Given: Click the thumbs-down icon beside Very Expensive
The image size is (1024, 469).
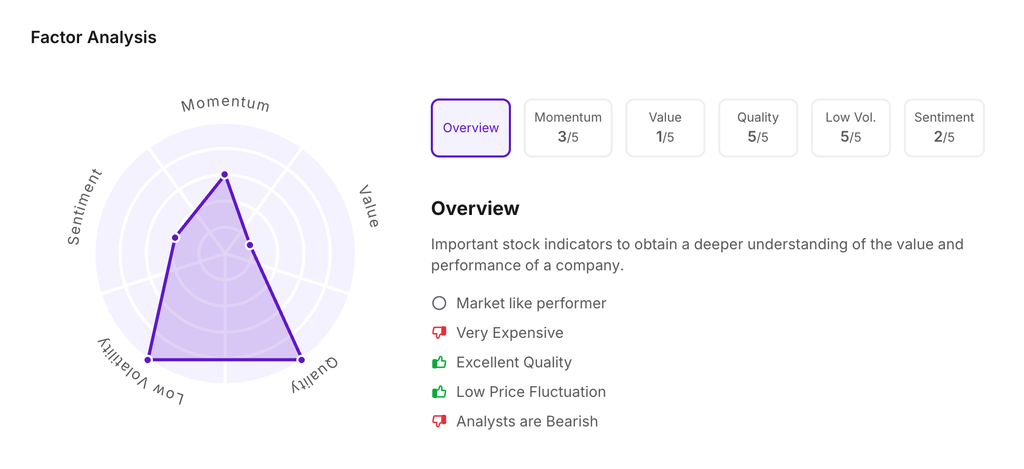Looking at the screenshot, I should point(439,333).
